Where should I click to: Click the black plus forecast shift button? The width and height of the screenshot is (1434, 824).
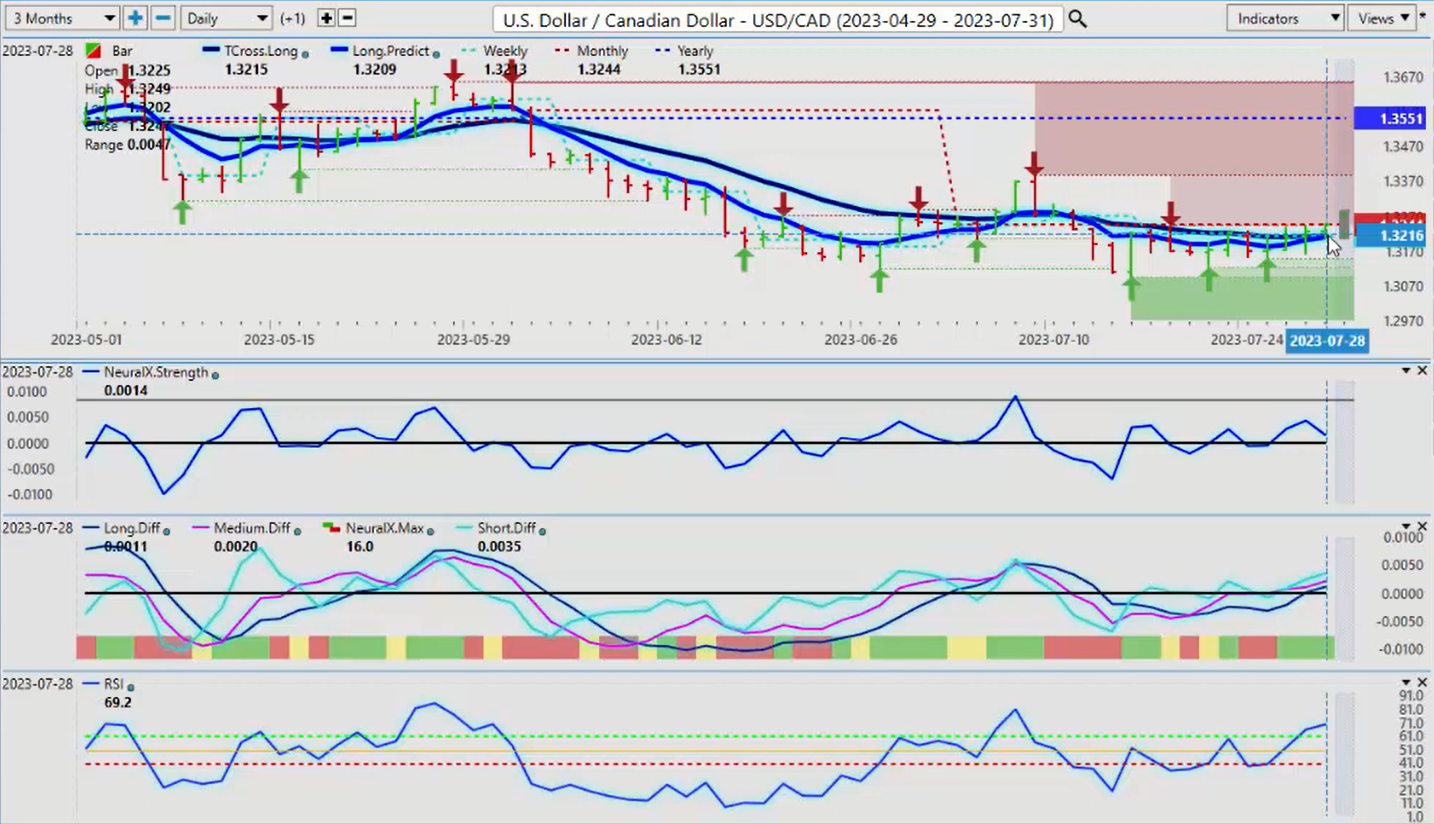[x=326, y=18]
